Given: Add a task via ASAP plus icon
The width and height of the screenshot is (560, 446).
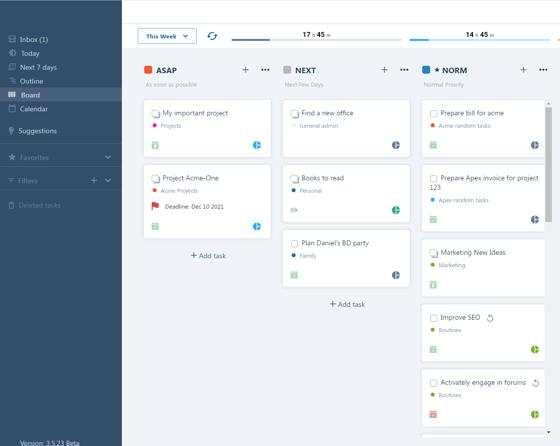Looking at the screenshot, I should coord(245,70).
